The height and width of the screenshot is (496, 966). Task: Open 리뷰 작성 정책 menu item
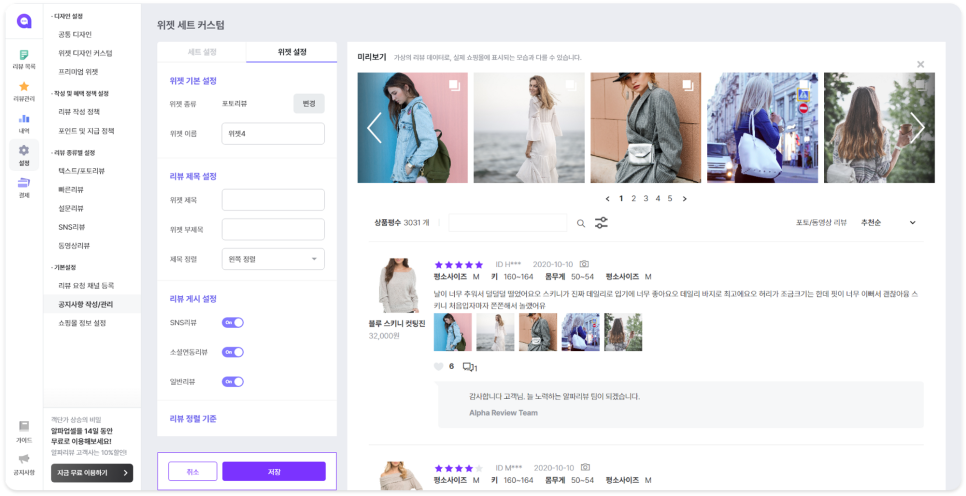pyautogui.click(x=79, y=112)
